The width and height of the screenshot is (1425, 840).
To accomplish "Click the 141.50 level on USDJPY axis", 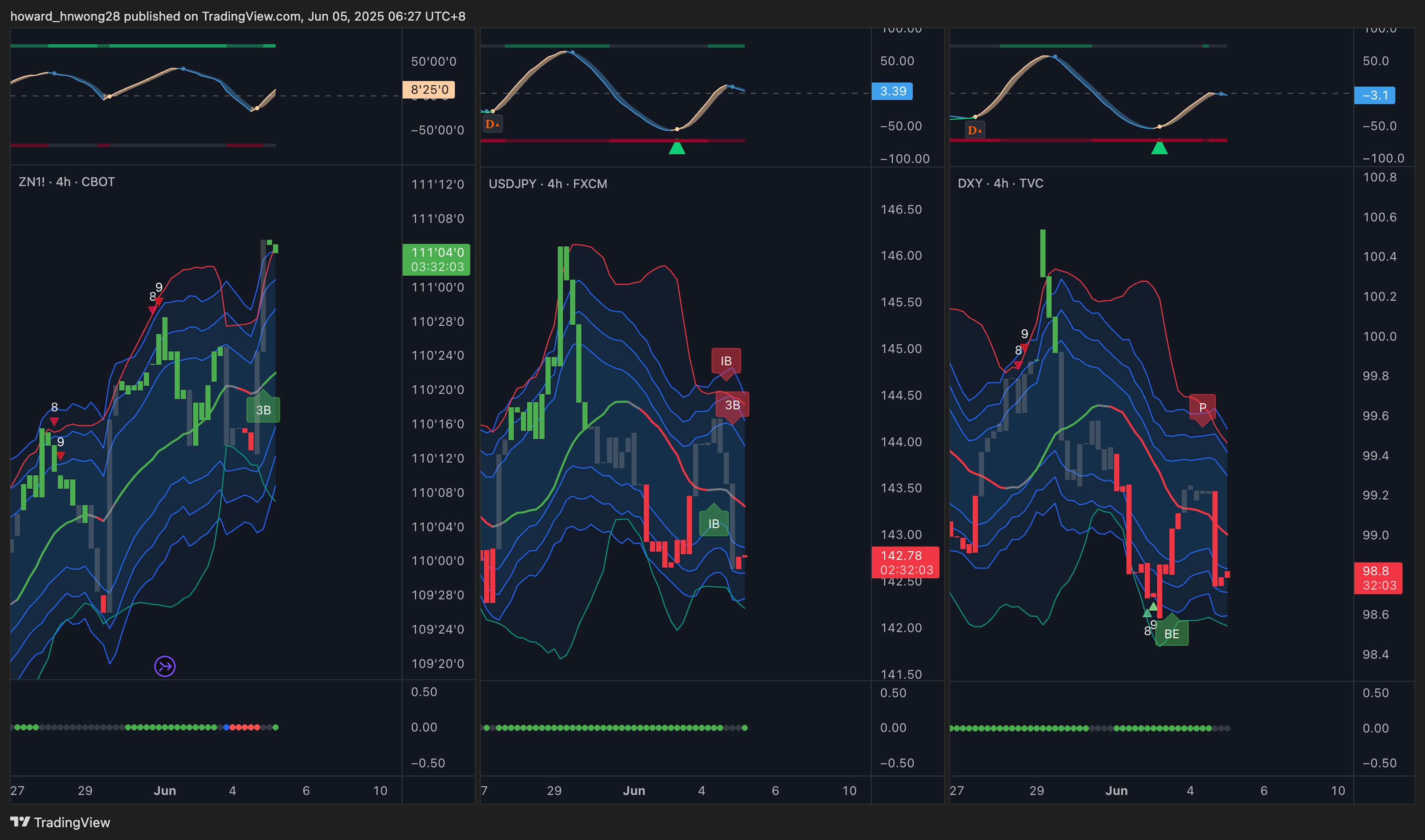I will [901, 674].
